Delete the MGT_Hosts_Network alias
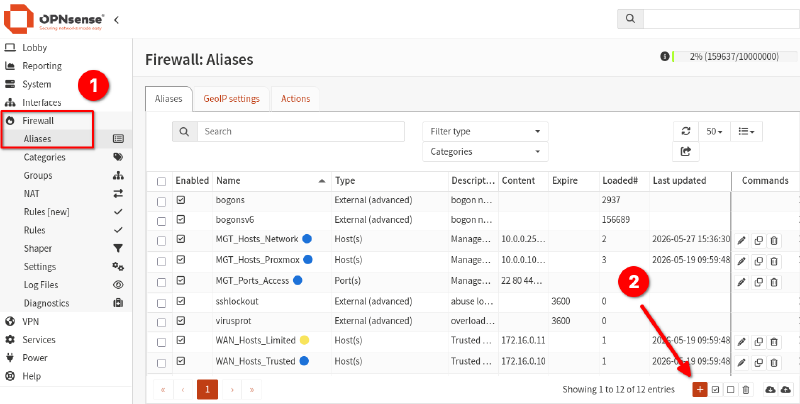 click(x=774, y=241)
